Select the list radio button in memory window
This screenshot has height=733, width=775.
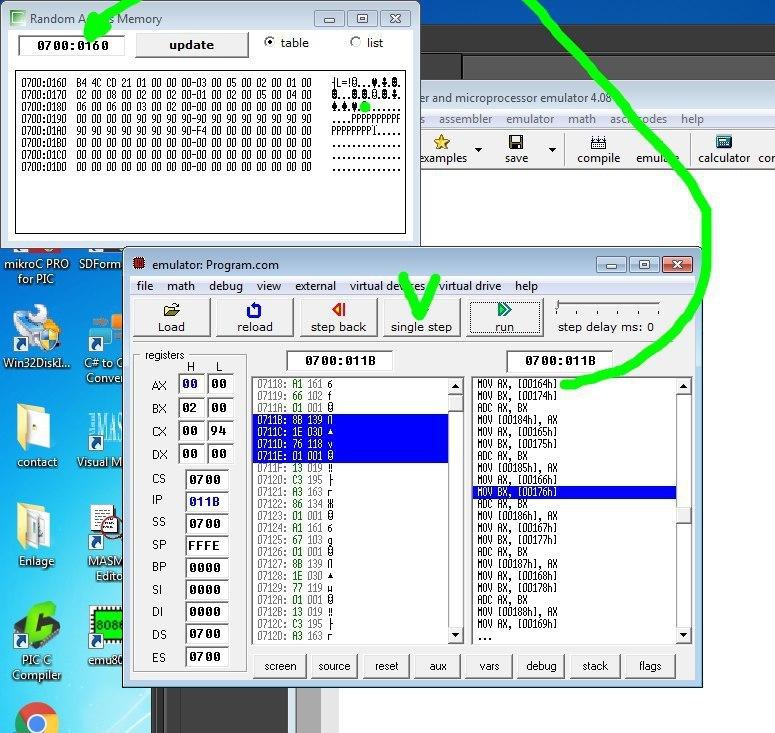tap(355, 42)
